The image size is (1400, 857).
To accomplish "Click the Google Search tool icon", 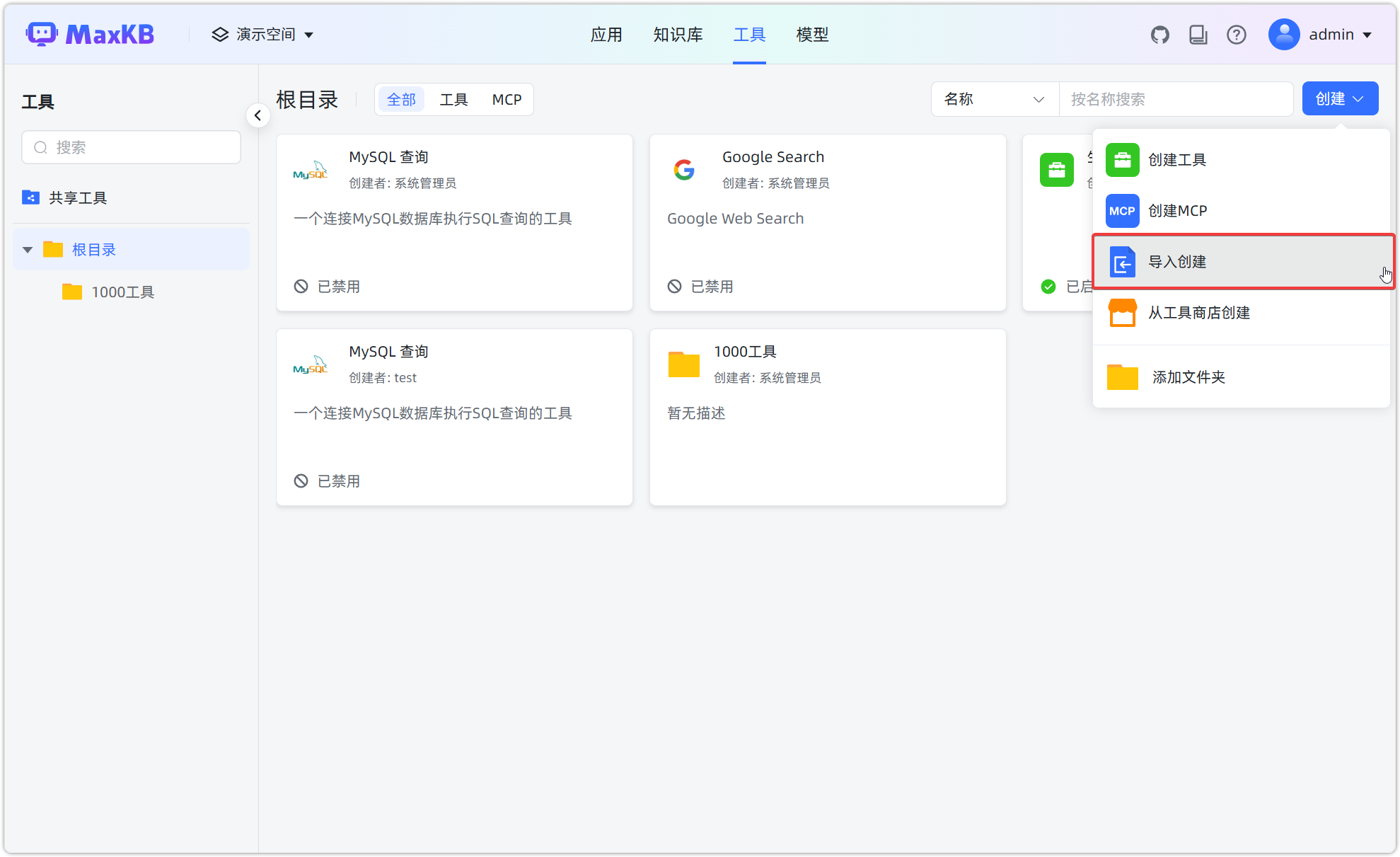I will pos(683,170).
